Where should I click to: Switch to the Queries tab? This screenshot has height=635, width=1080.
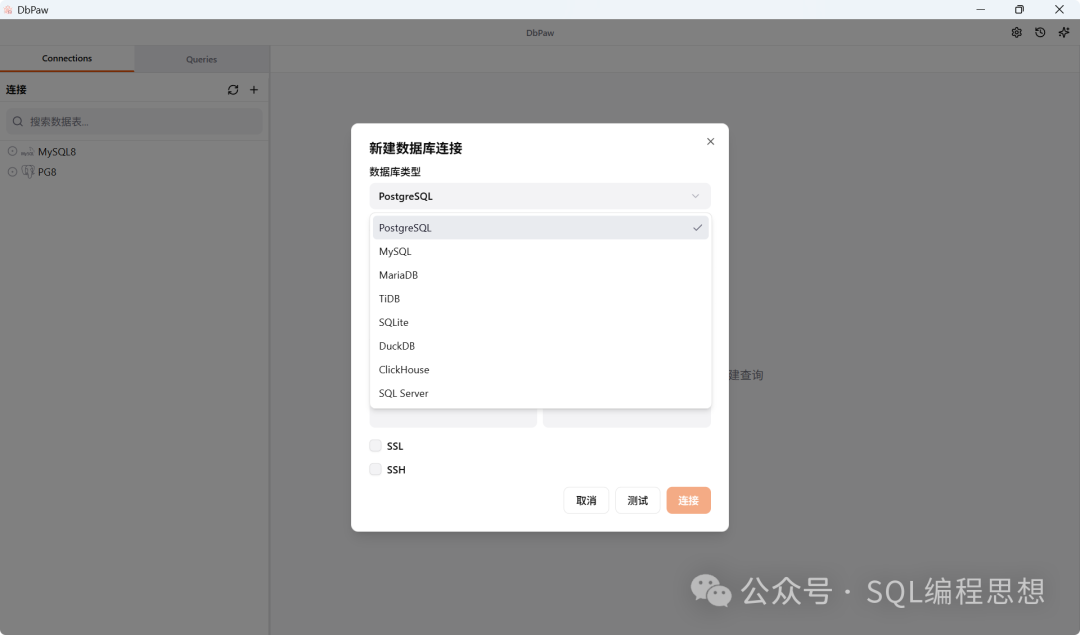202,59
